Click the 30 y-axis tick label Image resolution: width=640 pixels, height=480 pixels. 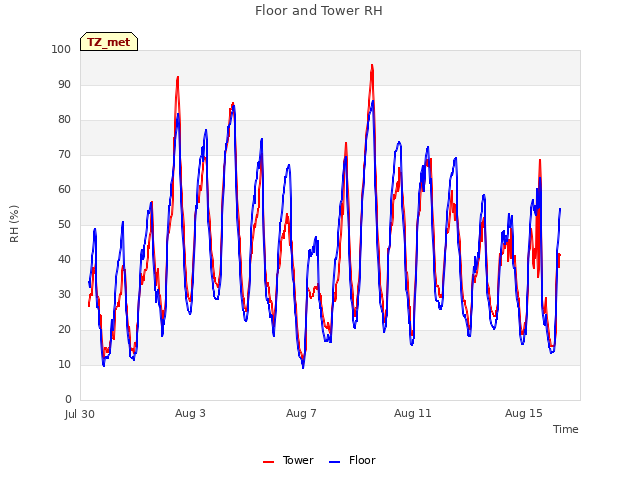tap(64, 294)
